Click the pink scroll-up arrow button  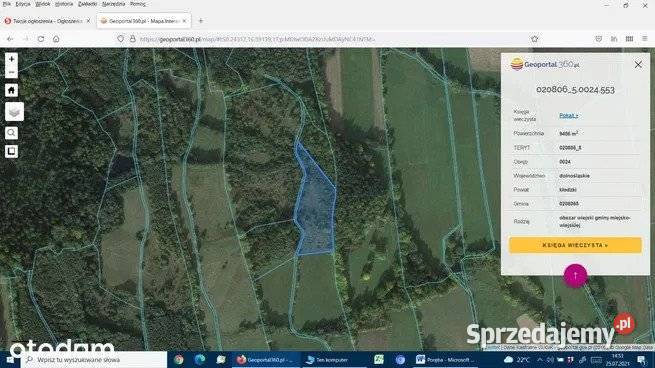point(575,276)
